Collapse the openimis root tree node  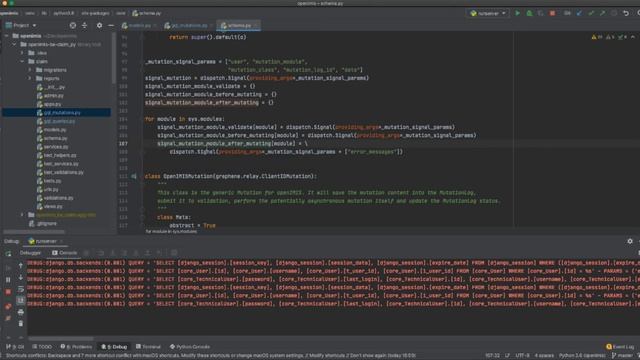point(7,36)
